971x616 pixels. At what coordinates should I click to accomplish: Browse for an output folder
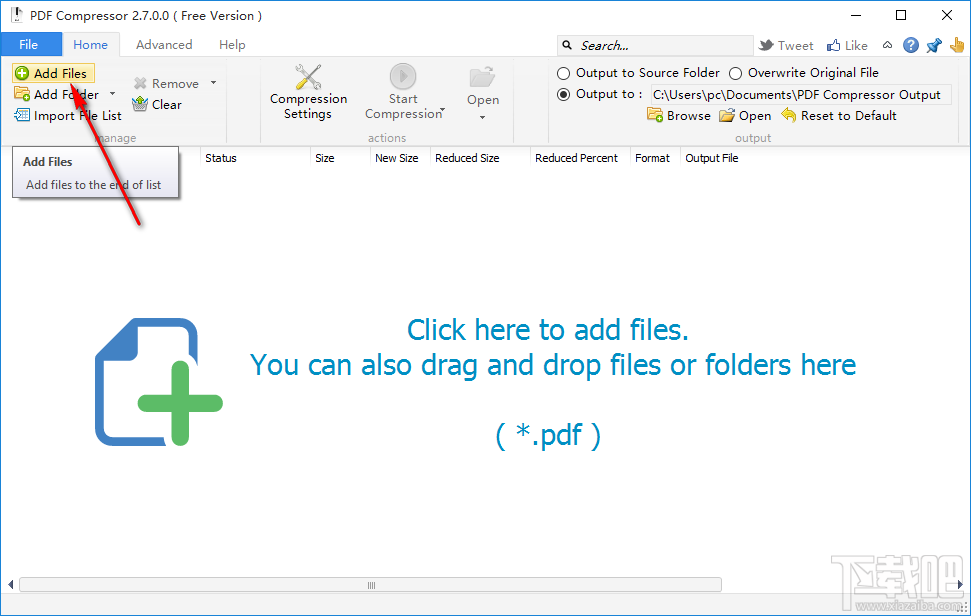click(x=679, y=116)
